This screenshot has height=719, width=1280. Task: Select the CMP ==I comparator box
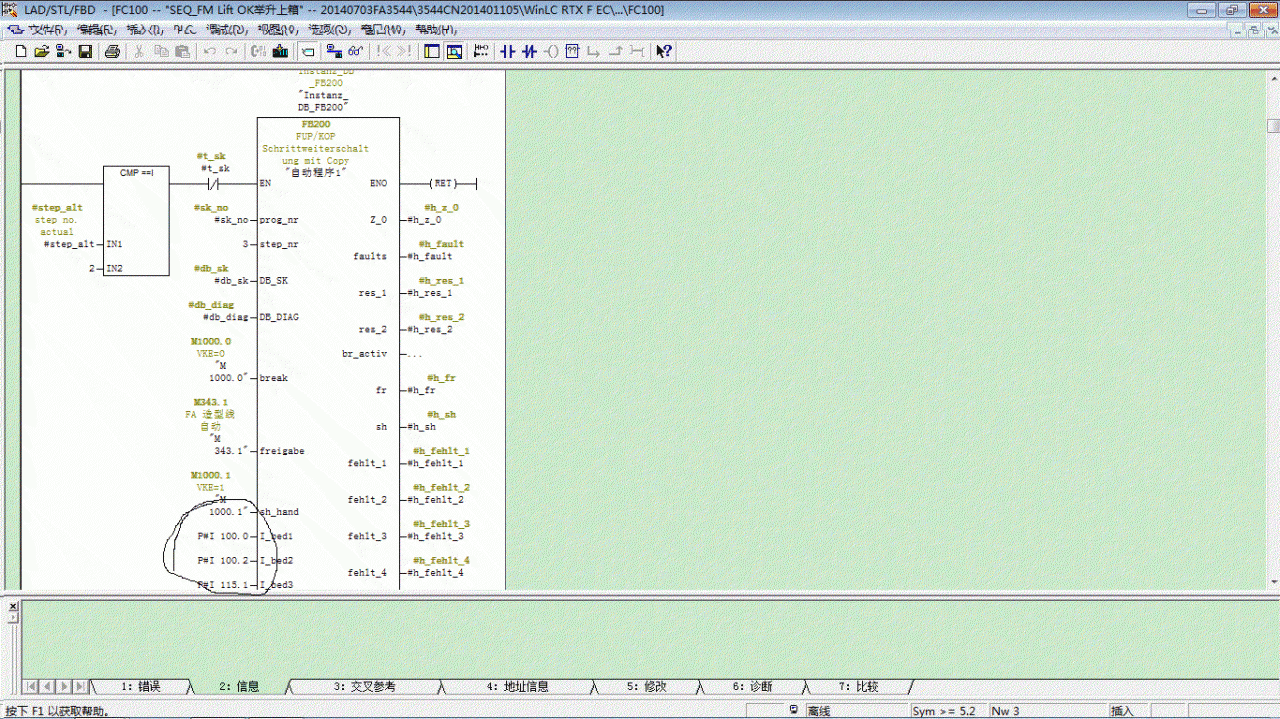click(136, 220)
